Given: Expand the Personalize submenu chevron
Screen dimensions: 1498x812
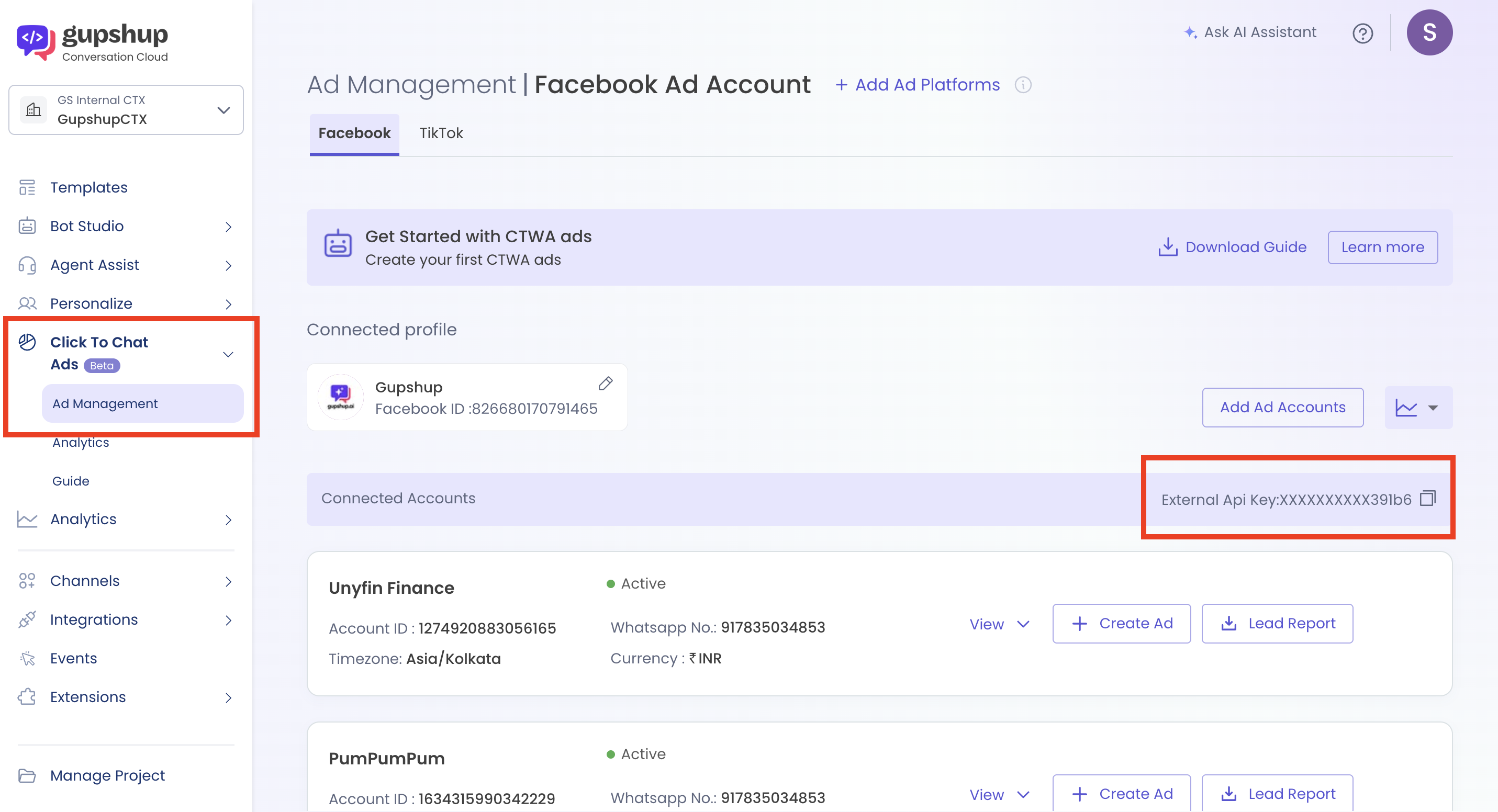Looking at the screenshot, I should [x=229, y=304].
